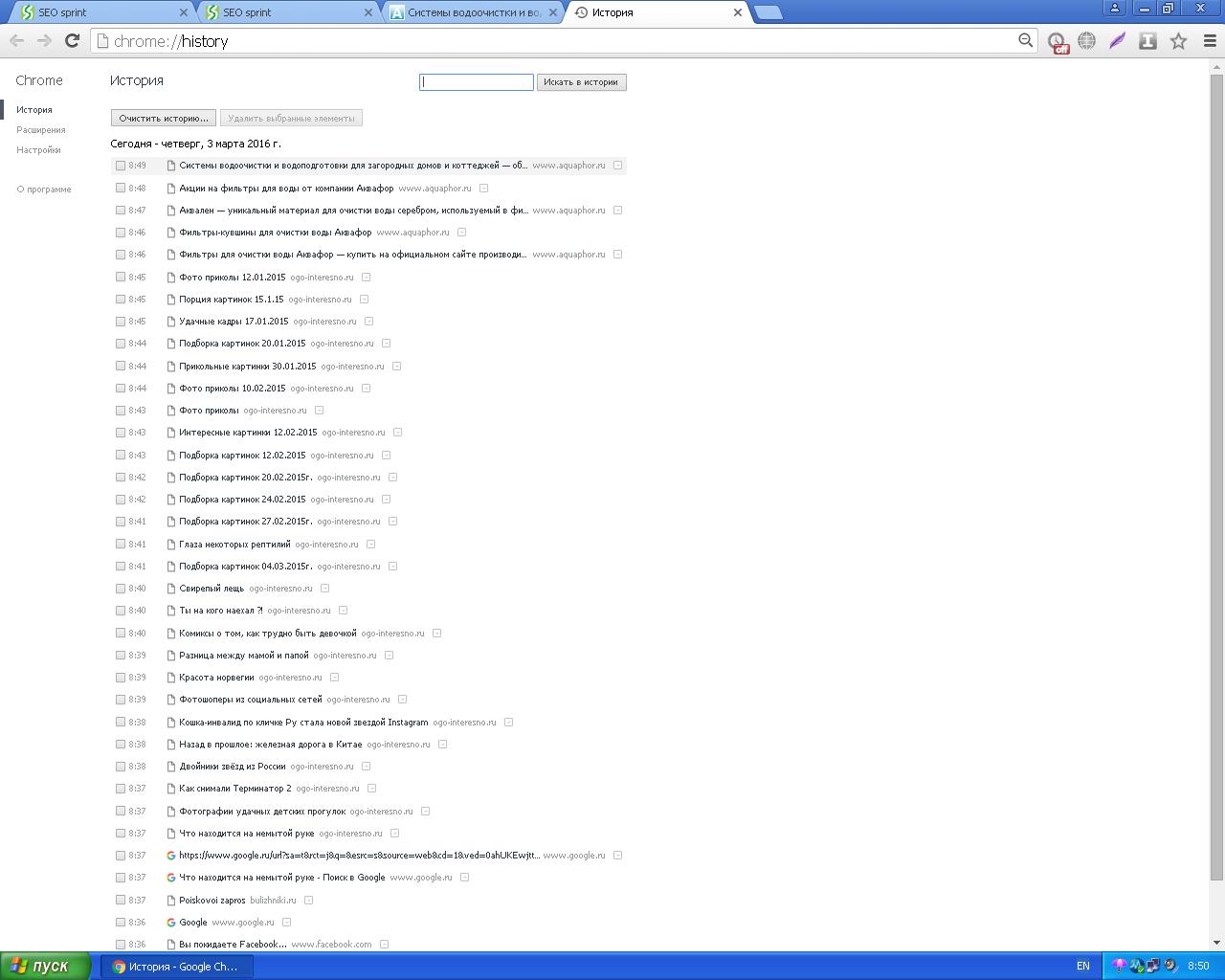1225x980 pixels.
Task: Open 'Вы покидаете Facebook...' history link
Action: tap(233, 945)
